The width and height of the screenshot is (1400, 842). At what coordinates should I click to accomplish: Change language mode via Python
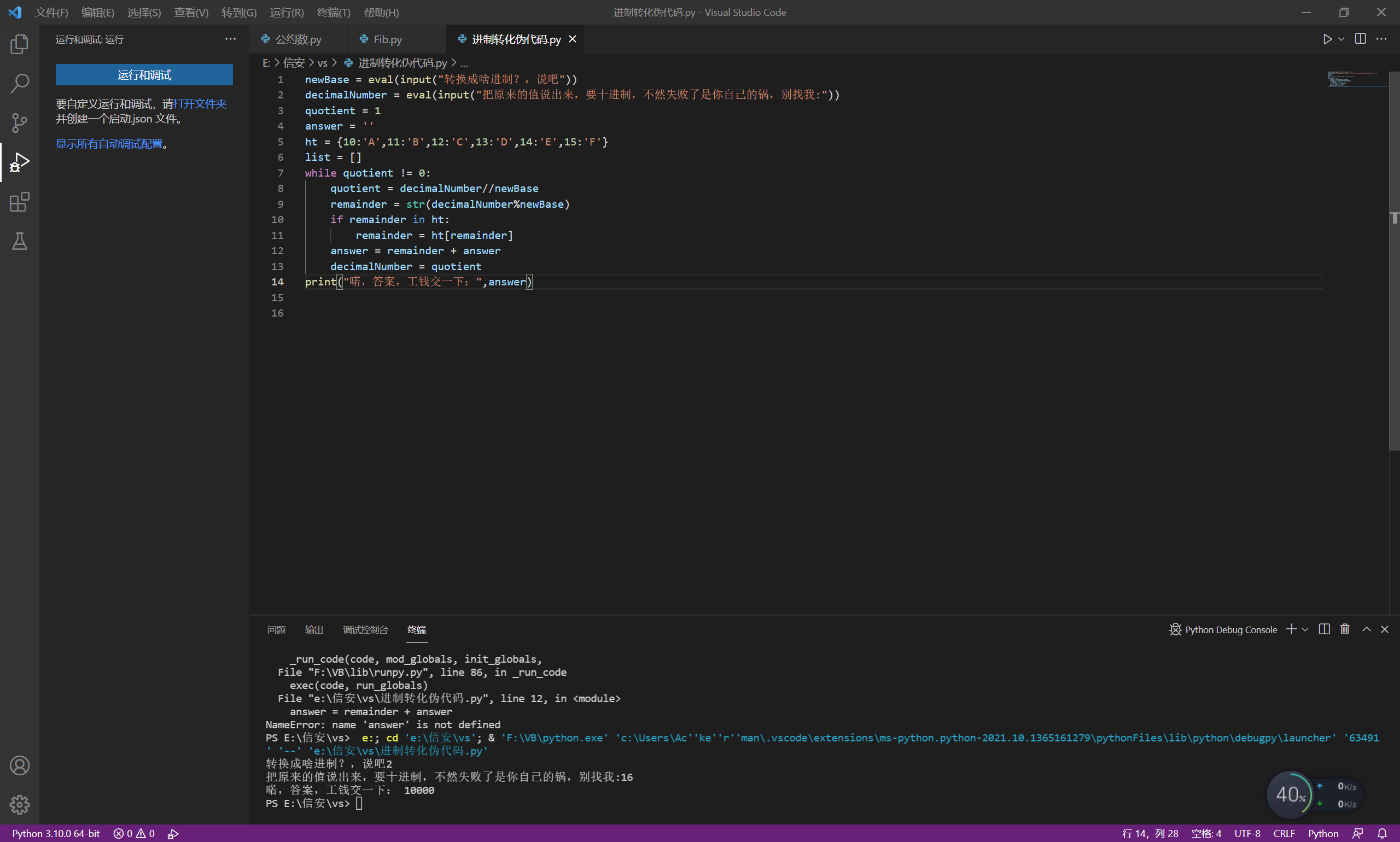tap(1323, 833)
